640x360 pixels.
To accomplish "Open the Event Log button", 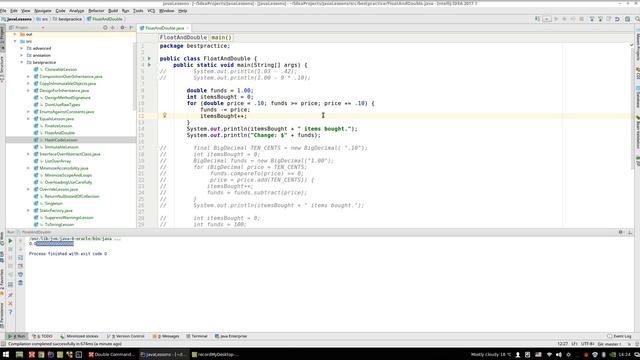I will point(620,336).
